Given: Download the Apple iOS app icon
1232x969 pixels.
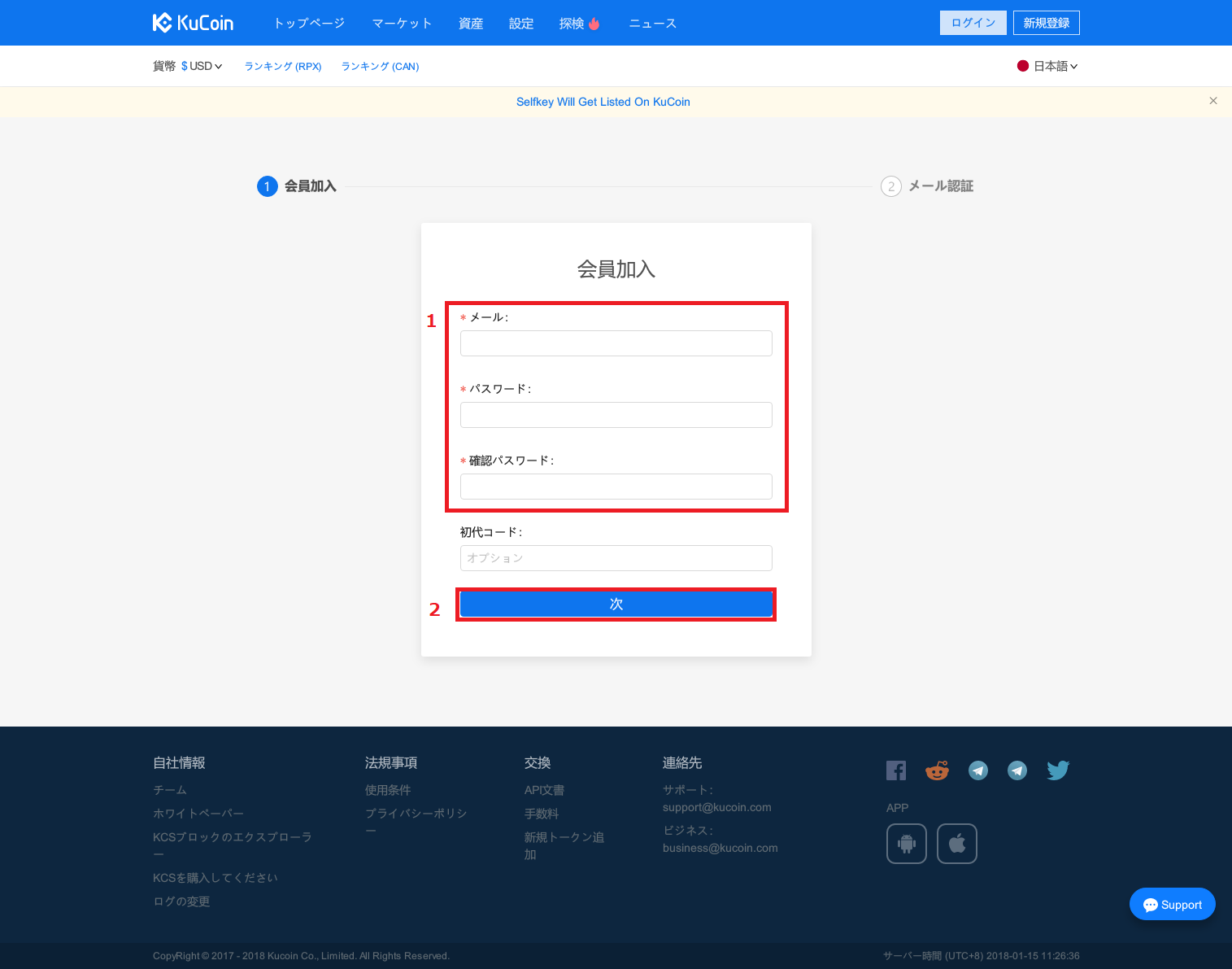Looking at the screenshot, I should pos(957,844).
